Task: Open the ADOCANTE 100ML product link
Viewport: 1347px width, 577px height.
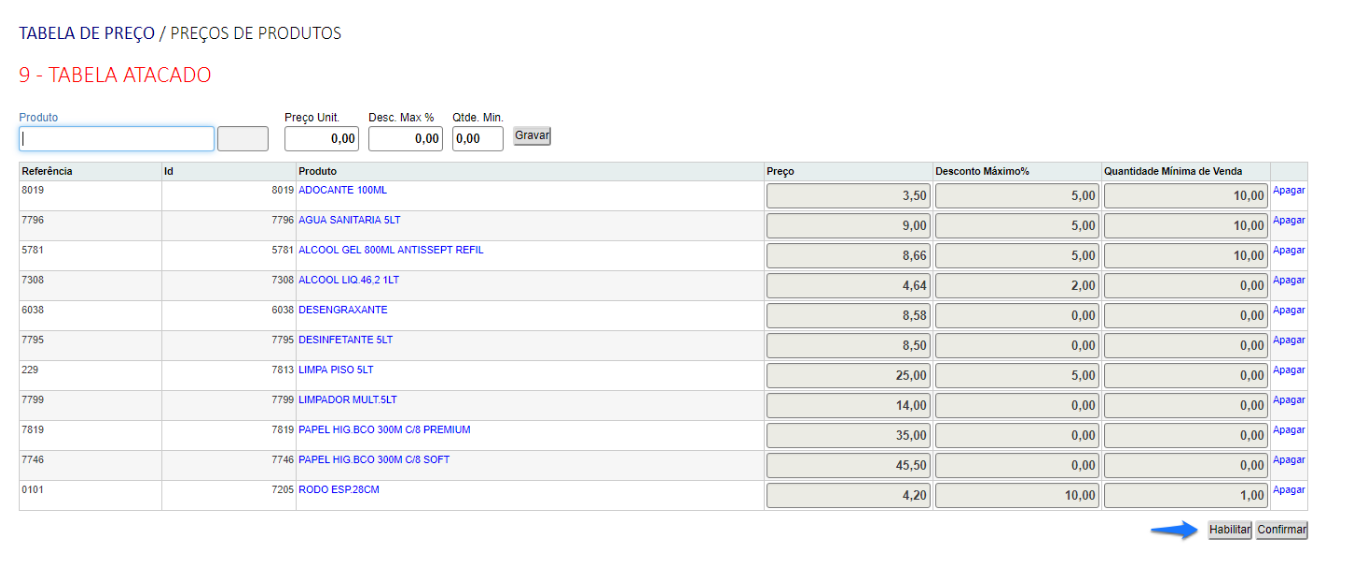Action: [x=342, y=190]
